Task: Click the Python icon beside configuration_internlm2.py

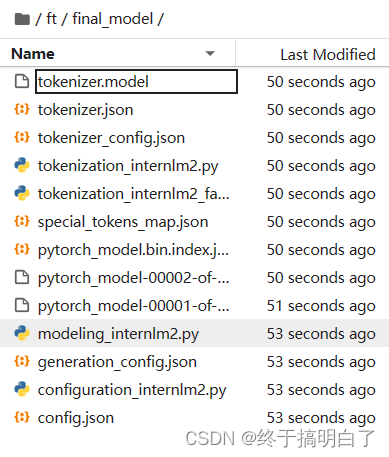Action: click(22, 389)
